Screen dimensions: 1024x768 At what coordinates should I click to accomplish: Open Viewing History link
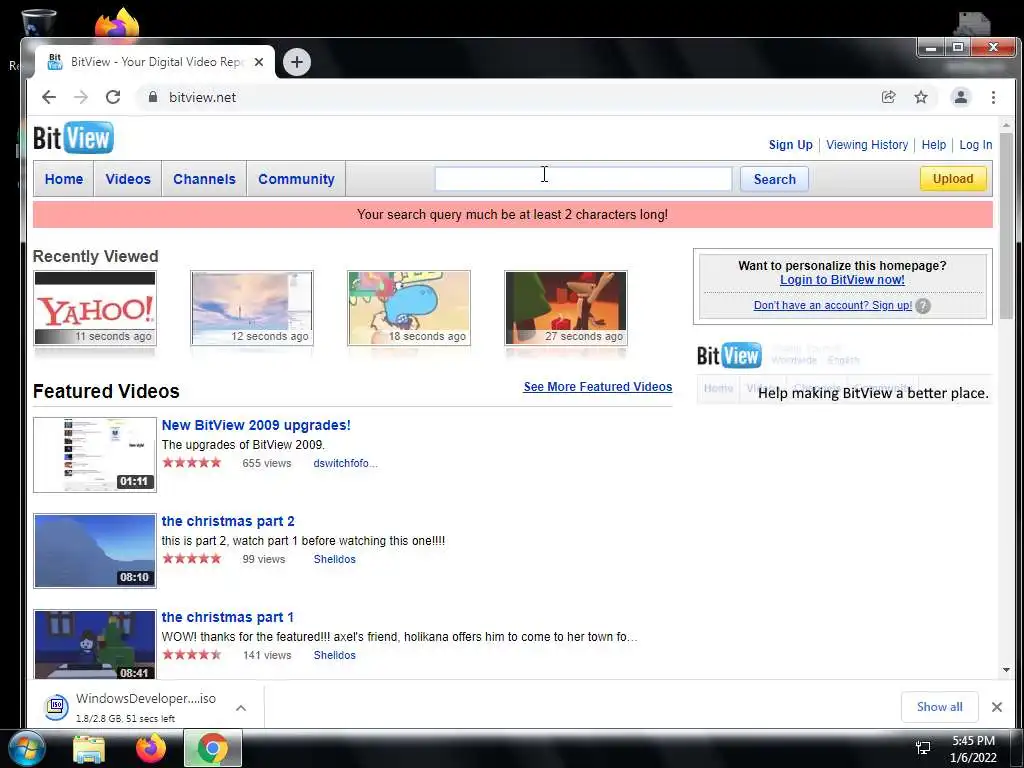click(x=867, y=145)
